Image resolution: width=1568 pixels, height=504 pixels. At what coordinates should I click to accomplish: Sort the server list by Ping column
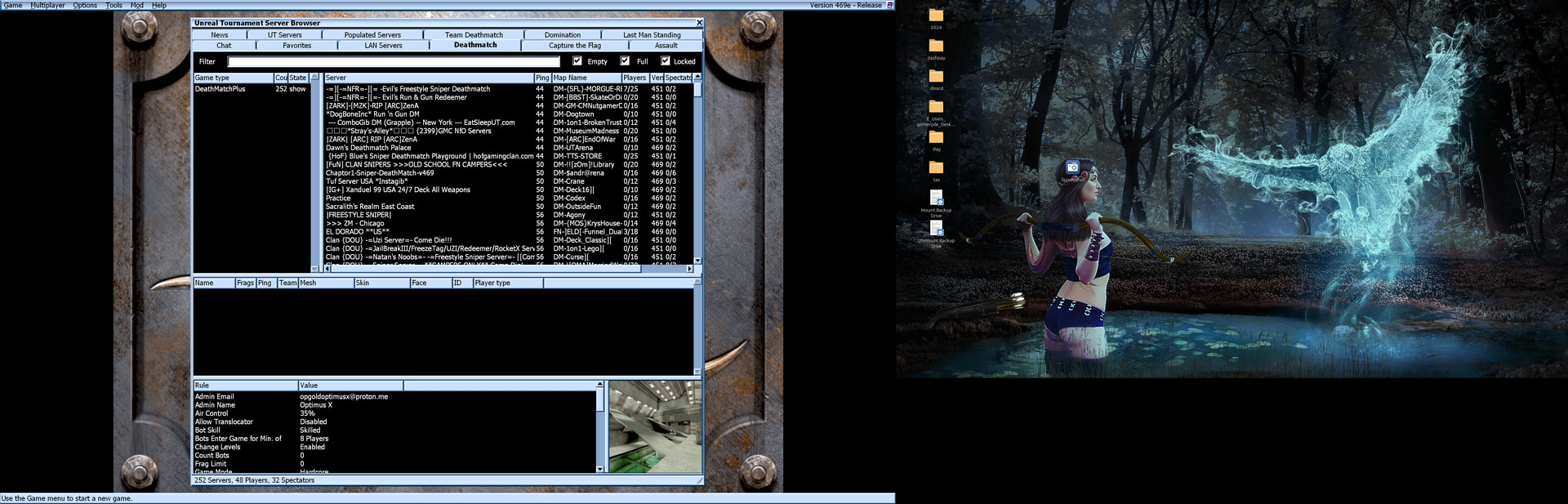(542, 78)
